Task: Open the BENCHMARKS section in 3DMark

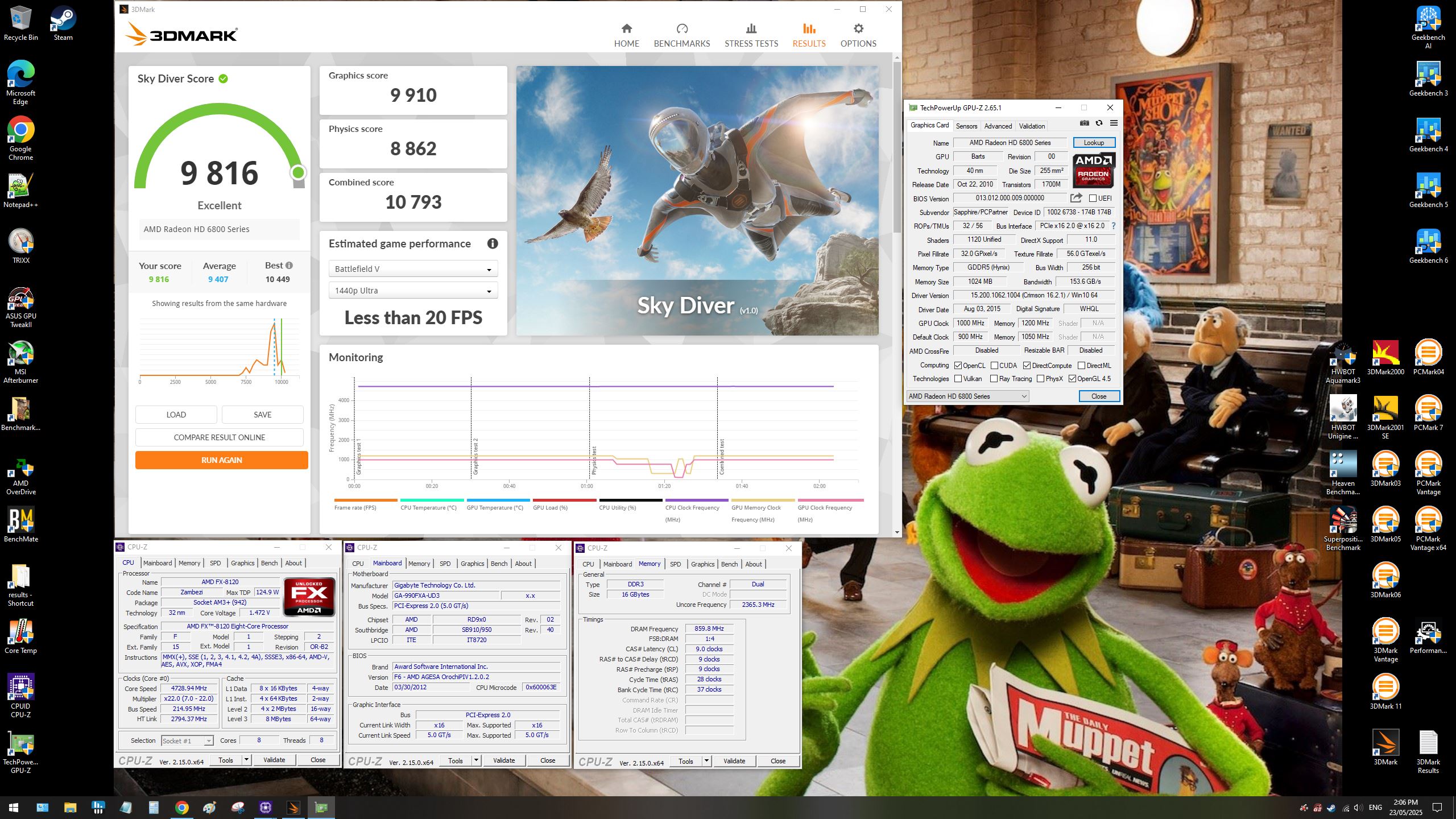Action: [x=682, y=35]
